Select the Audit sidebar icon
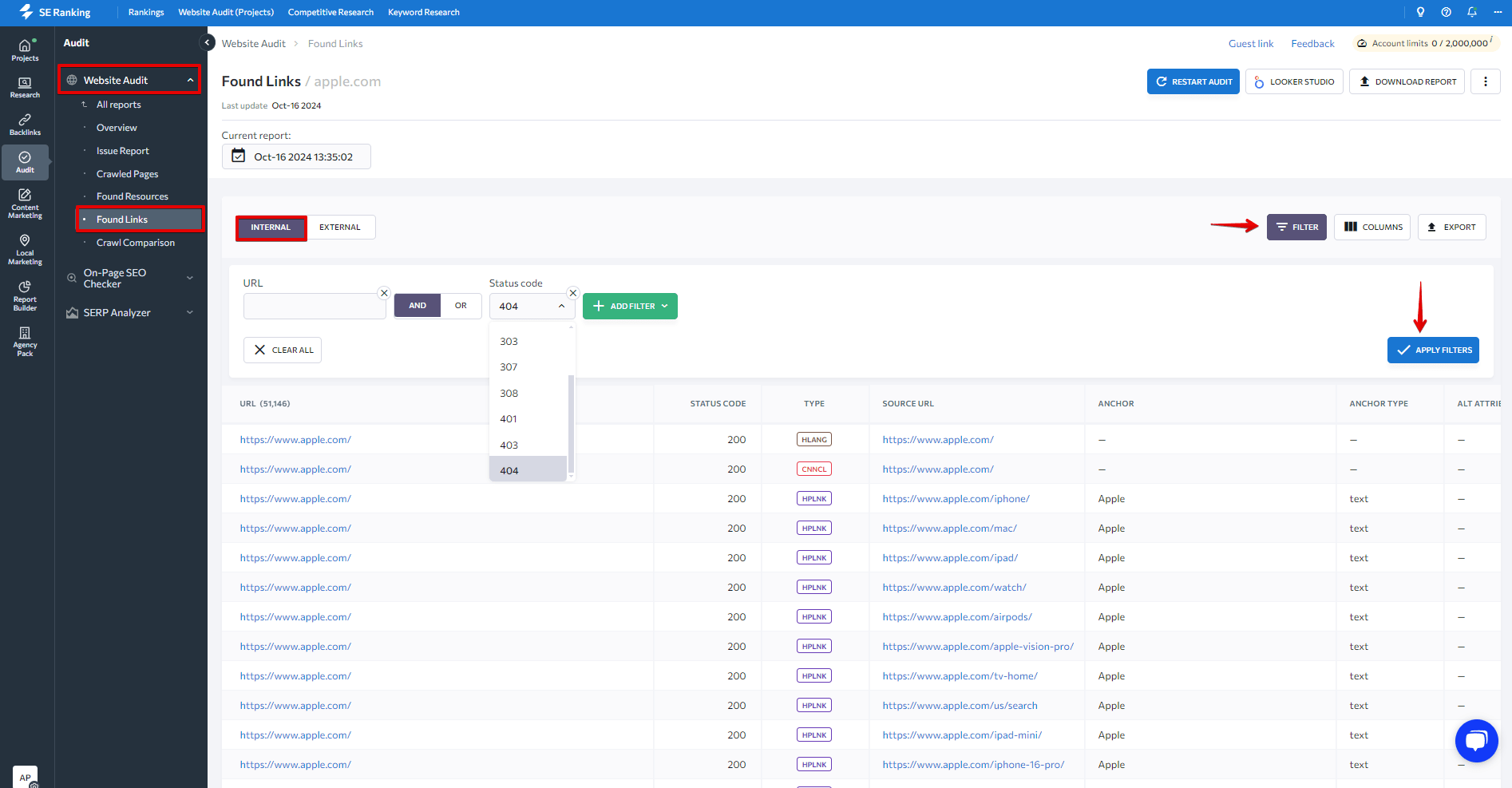The width and height of the screenshot is (1512, 788). [25, 162]
